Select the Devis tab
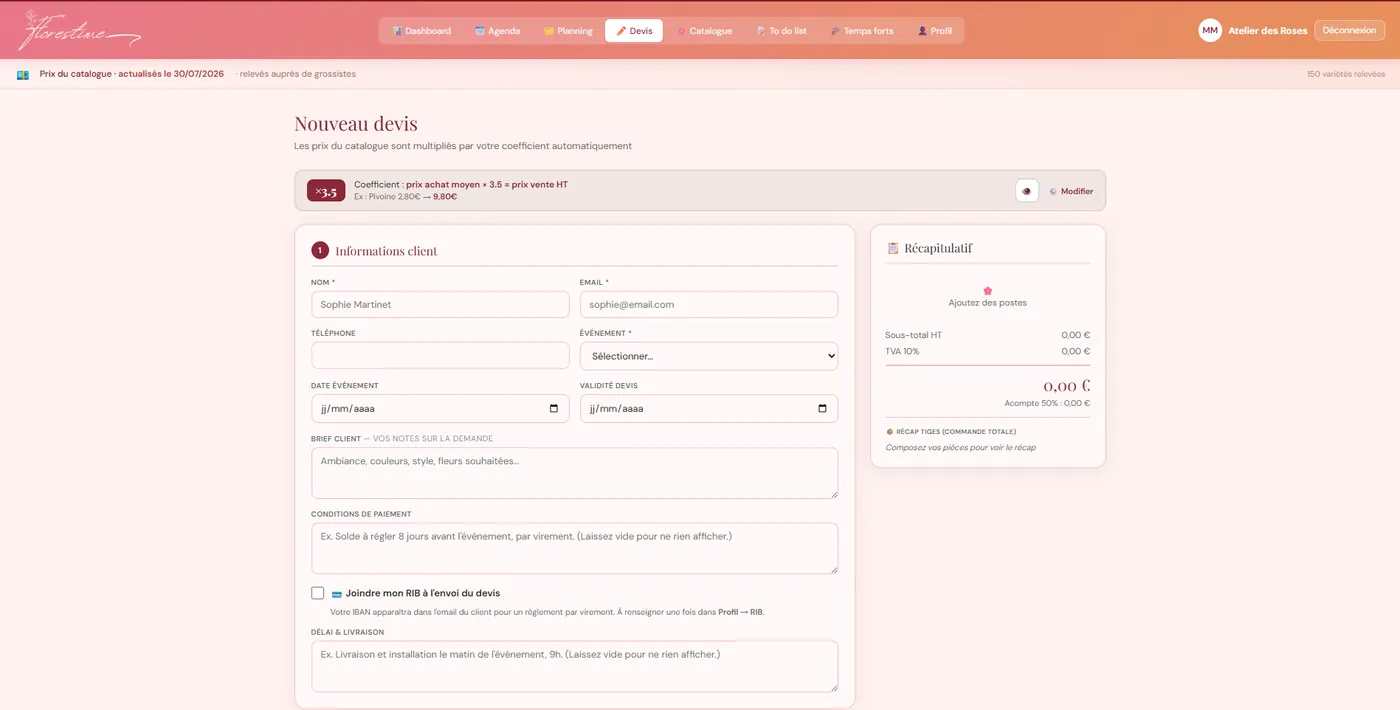Viewport: 1400px width, 710px height. [634, 31]
